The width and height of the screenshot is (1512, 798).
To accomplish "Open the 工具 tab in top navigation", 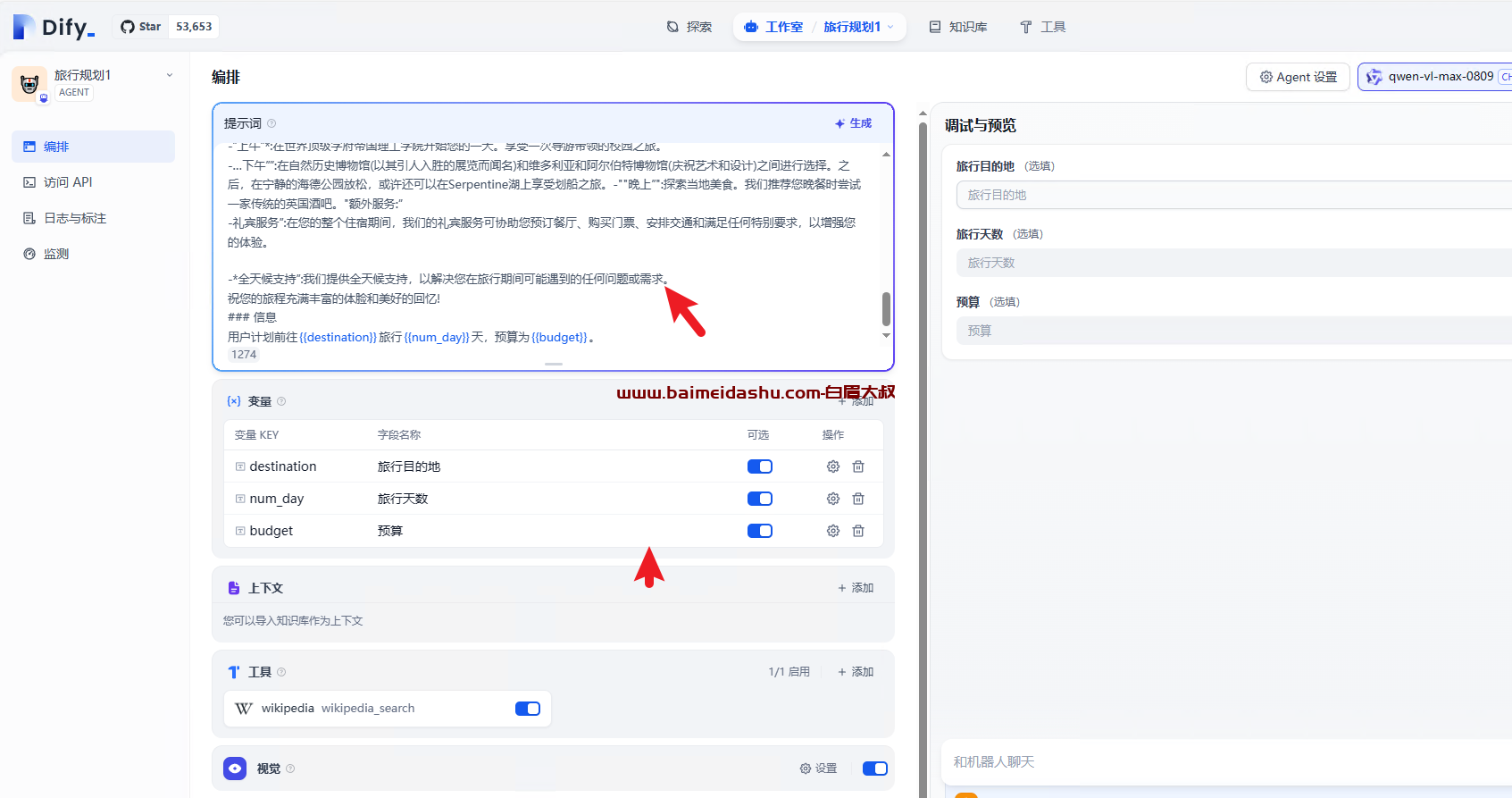I will coord(1042,27).
